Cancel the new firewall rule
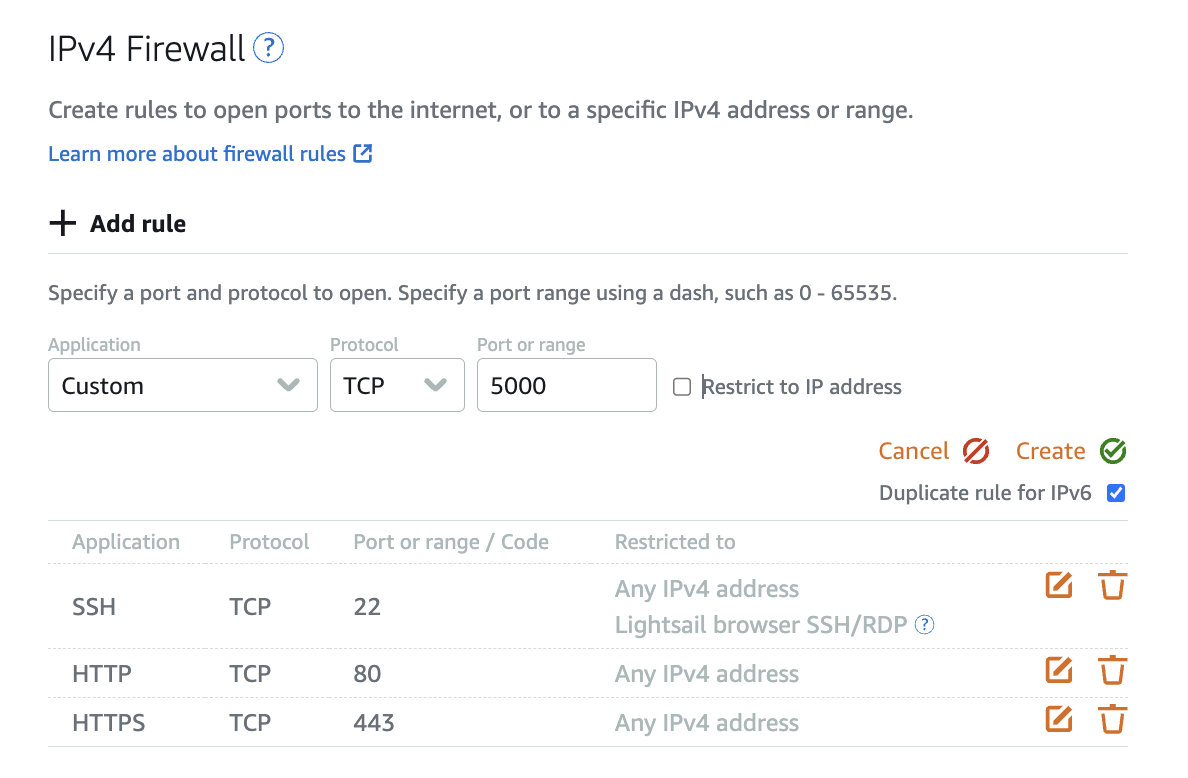This screenshot has width=1188, height=778. click(933, 451)
